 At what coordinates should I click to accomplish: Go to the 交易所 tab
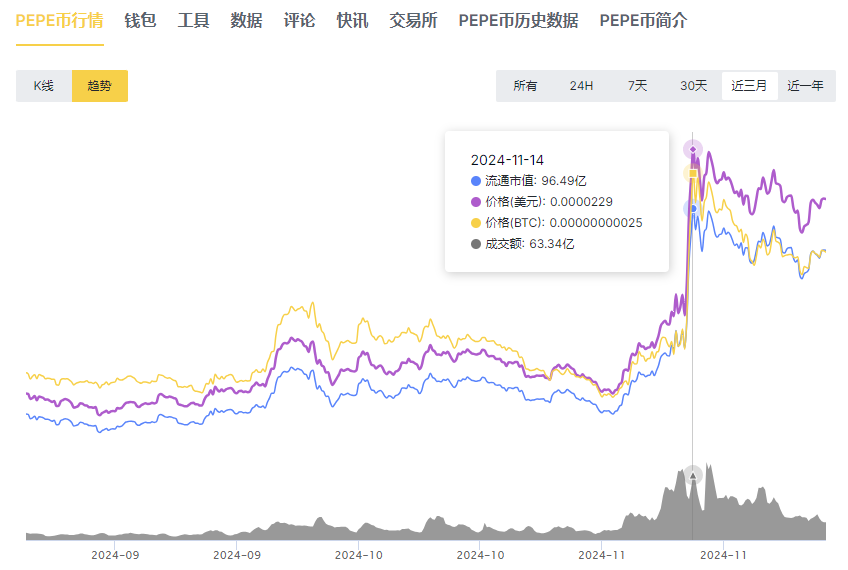pyautogui.click(x=413, y=20)
